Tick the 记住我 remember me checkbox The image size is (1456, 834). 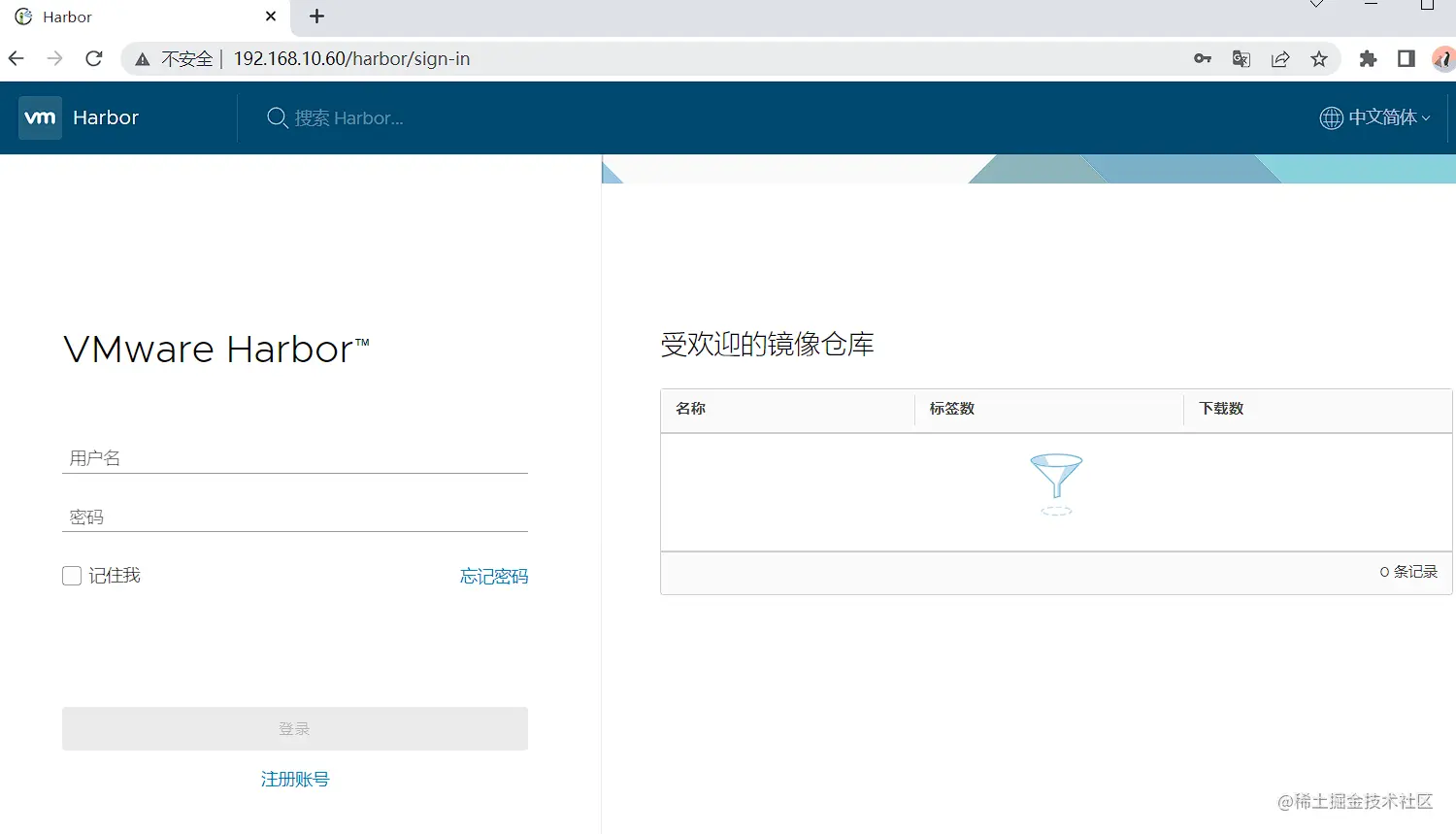(x=72, y=576)
